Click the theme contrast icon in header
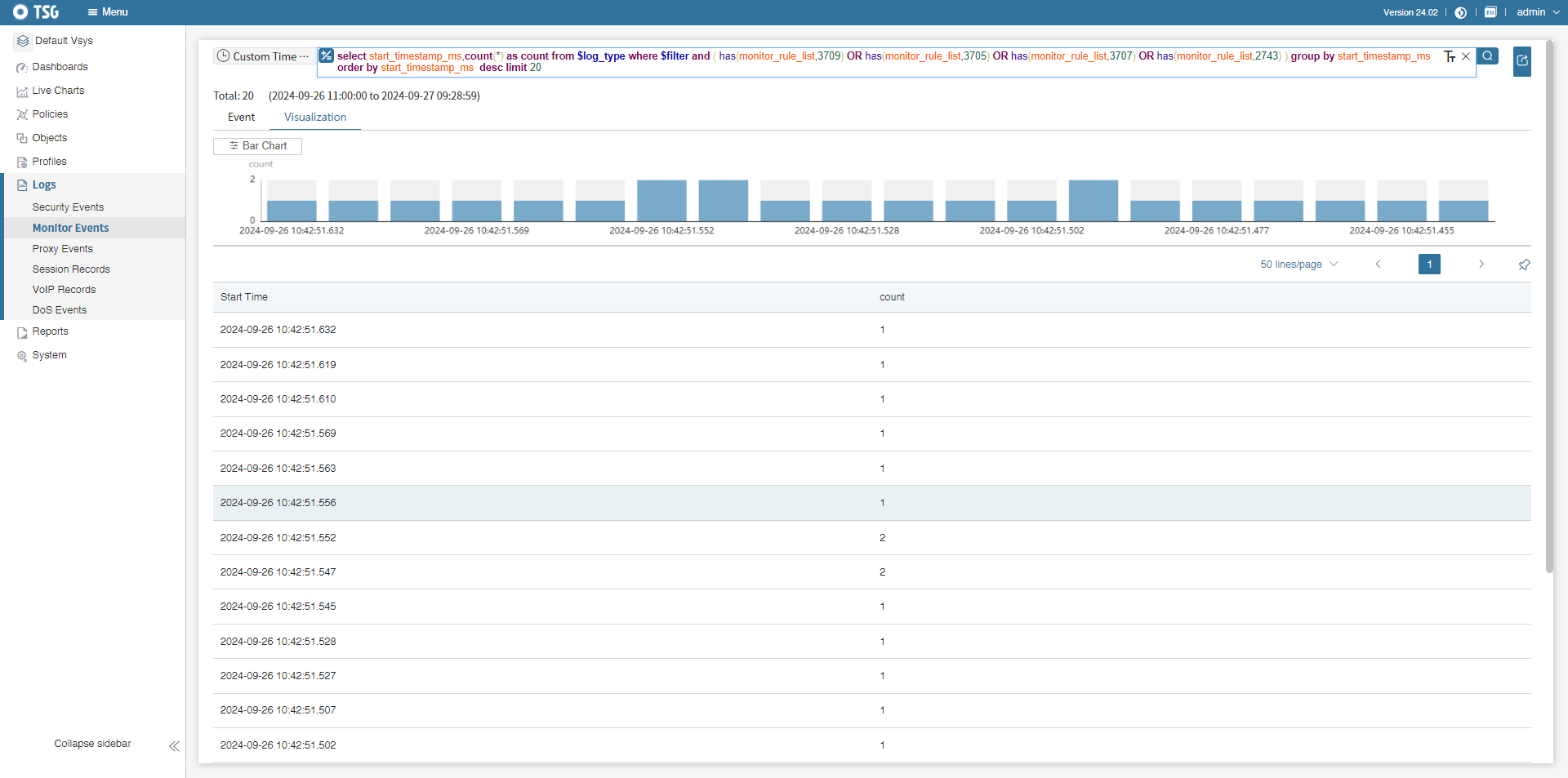 (x=1461, y=12)
